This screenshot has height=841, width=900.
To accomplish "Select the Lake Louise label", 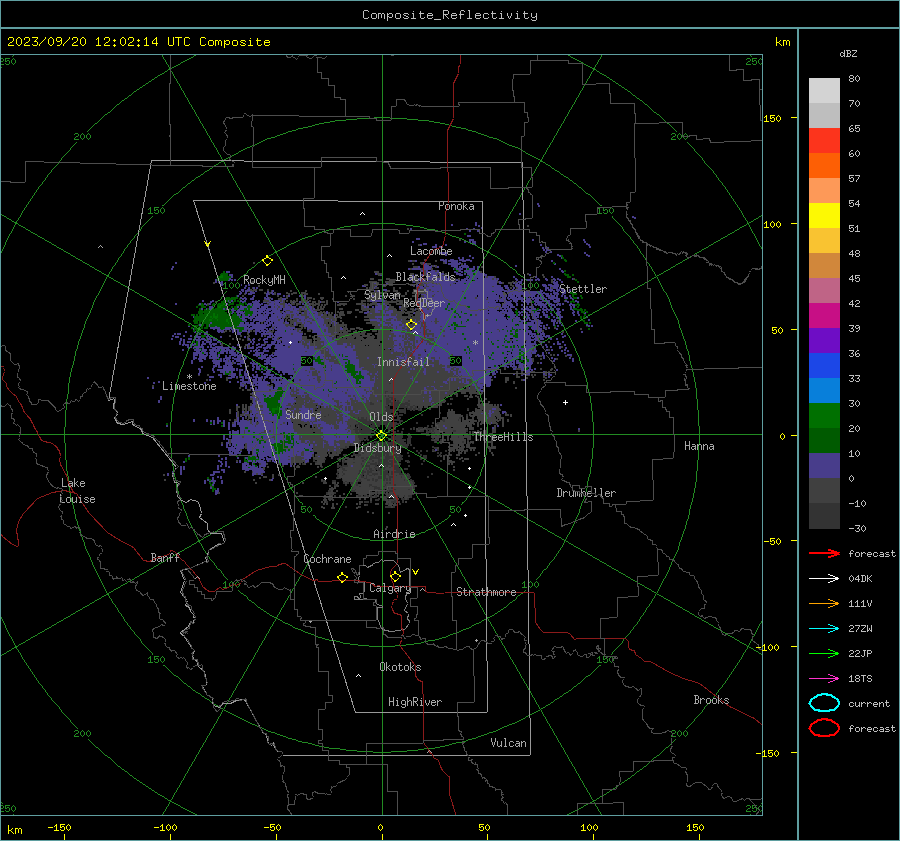I will coord(78,491).
